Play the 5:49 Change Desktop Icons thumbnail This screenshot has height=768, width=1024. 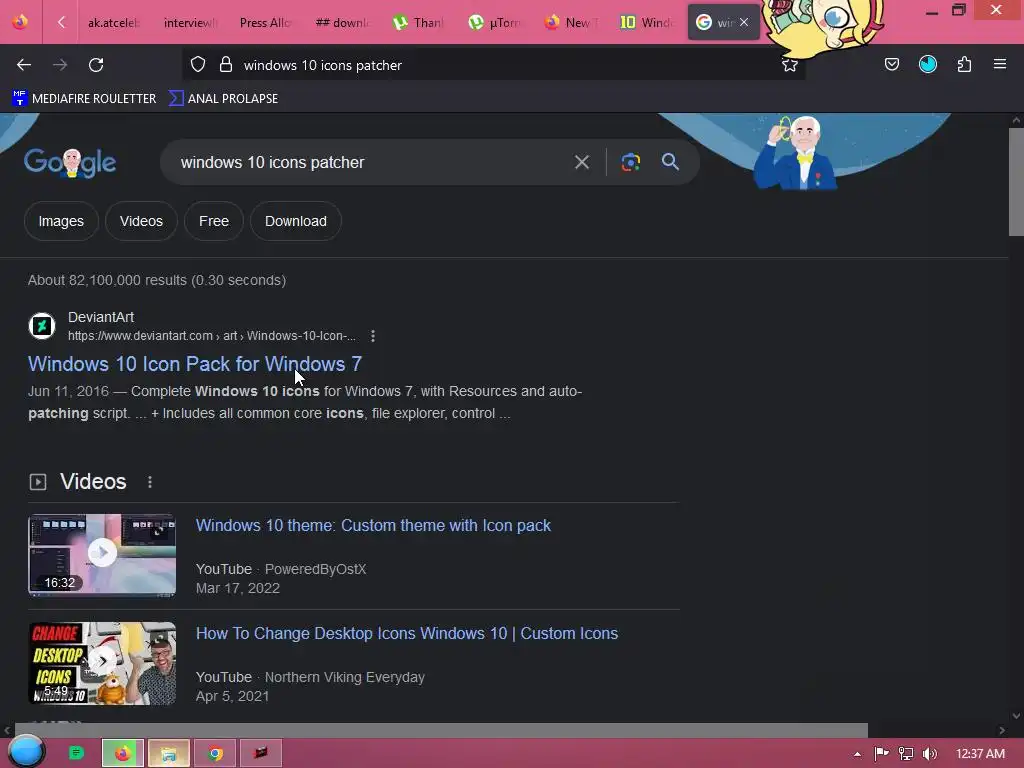click(102, 663)
